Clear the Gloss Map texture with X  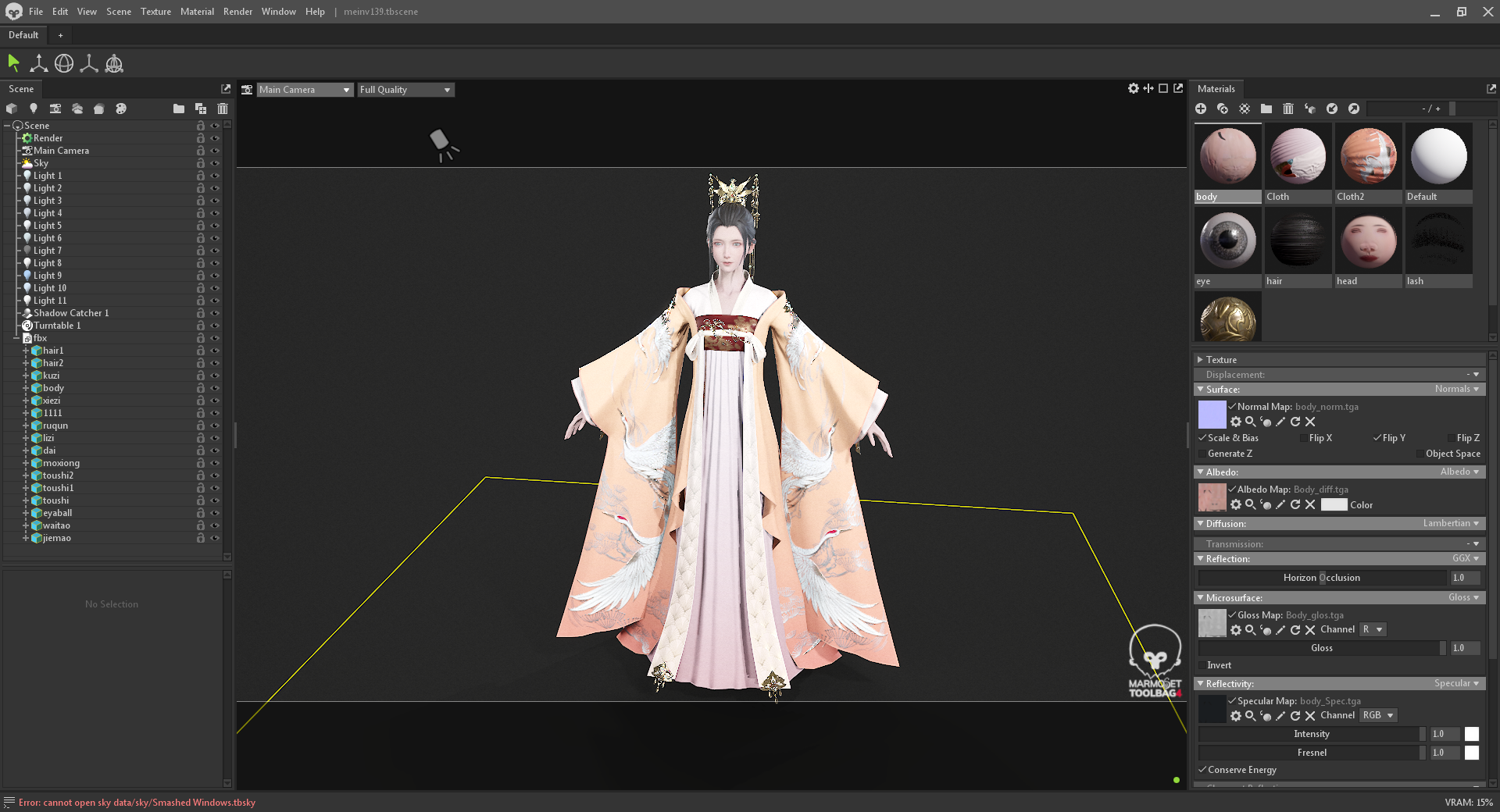point(1310,629)
